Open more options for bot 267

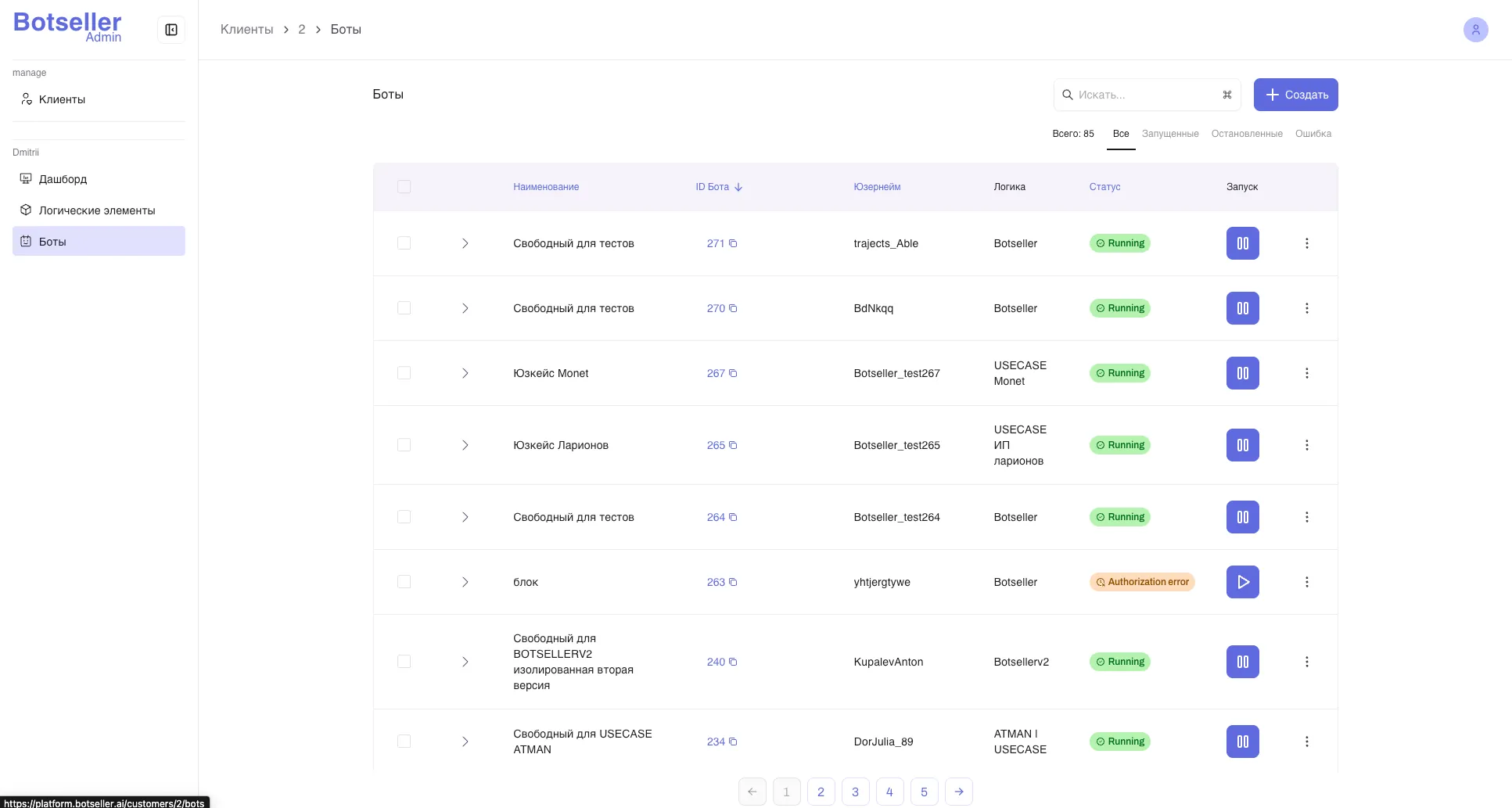[1306, 373]
